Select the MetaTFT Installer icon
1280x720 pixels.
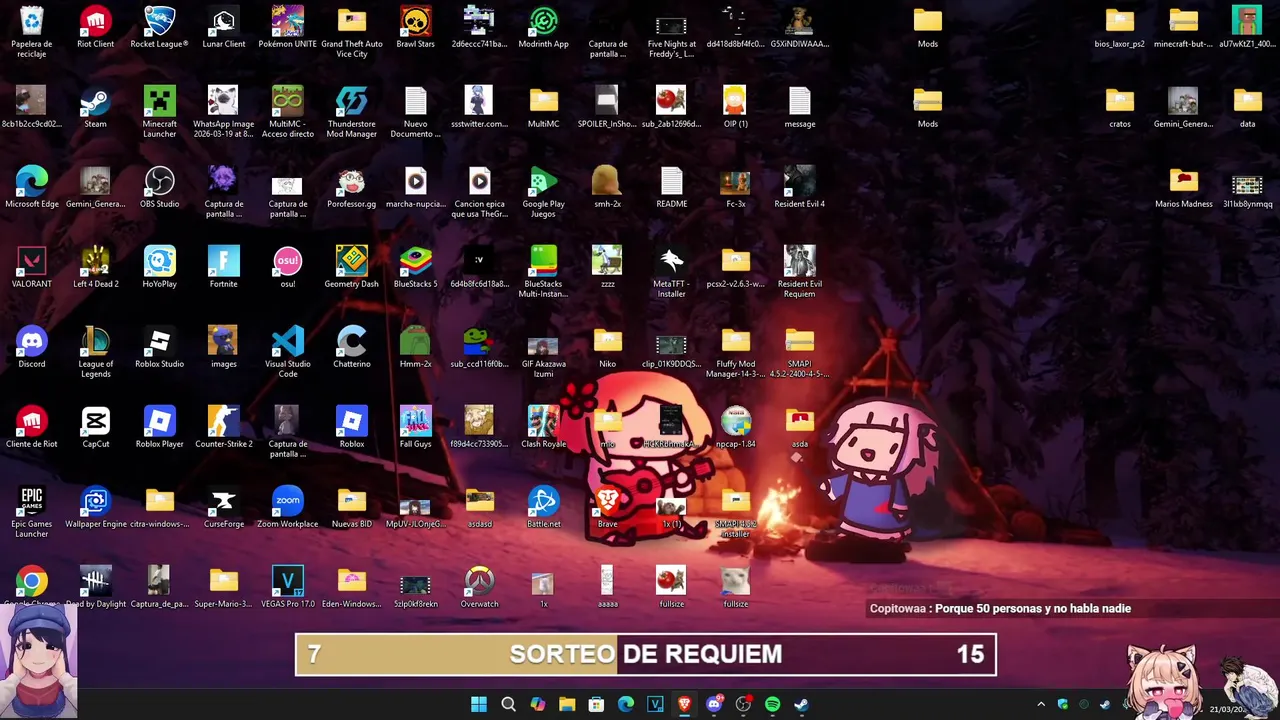pos(671,271)
